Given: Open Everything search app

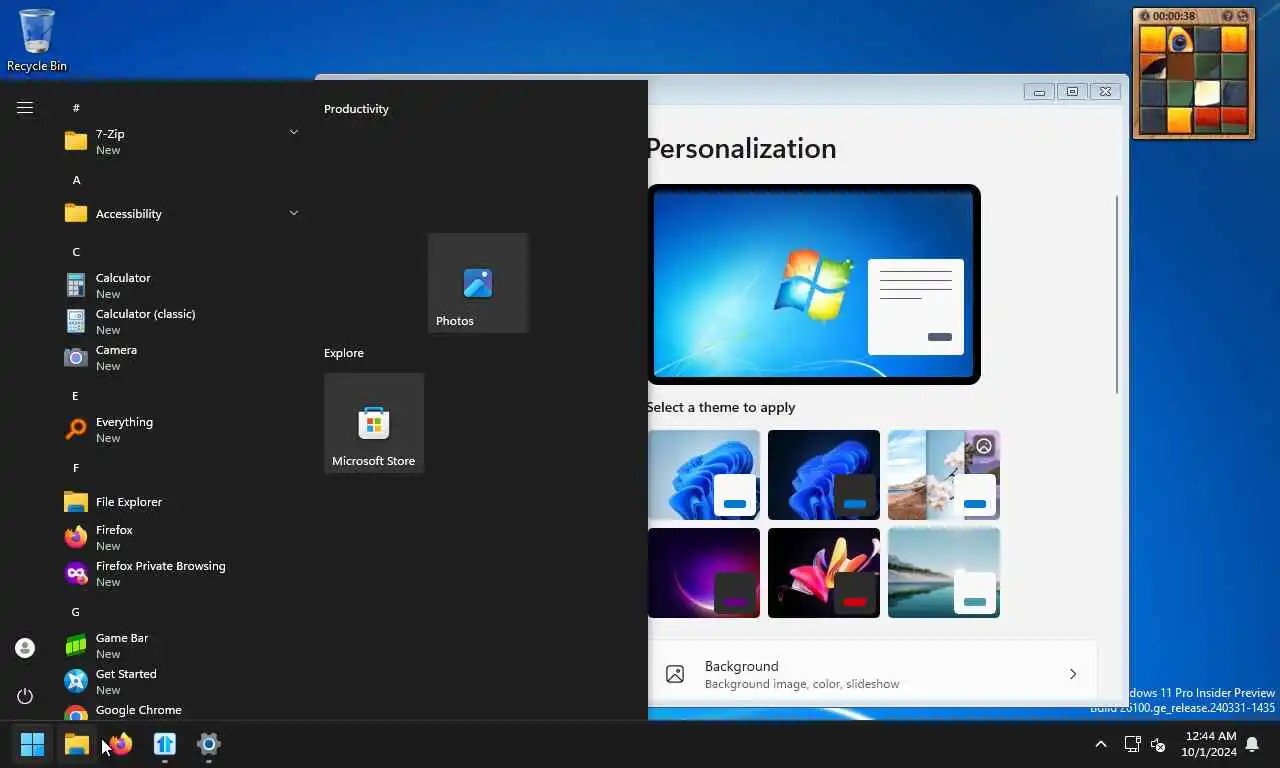Looking at the screenshot, I should coord(180,429).
